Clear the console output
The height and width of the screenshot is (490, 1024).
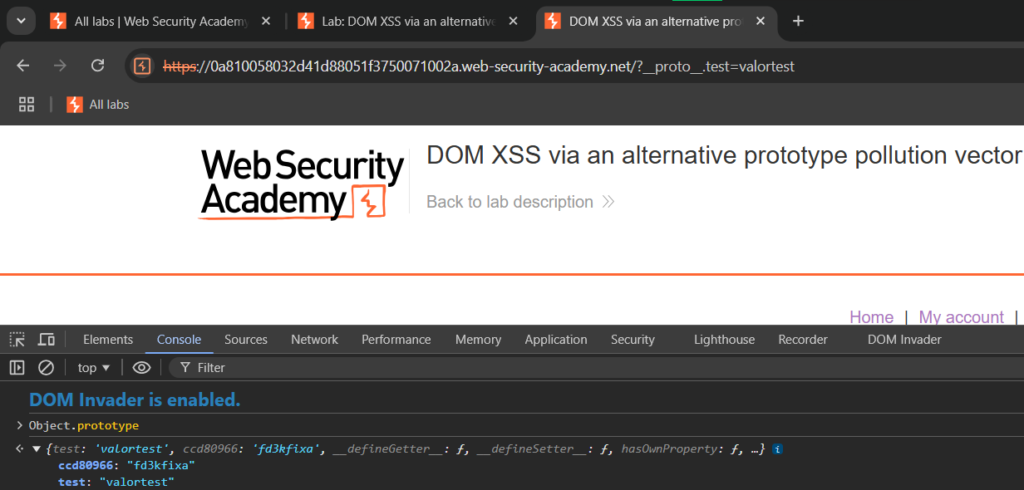[x=46, y=368]
